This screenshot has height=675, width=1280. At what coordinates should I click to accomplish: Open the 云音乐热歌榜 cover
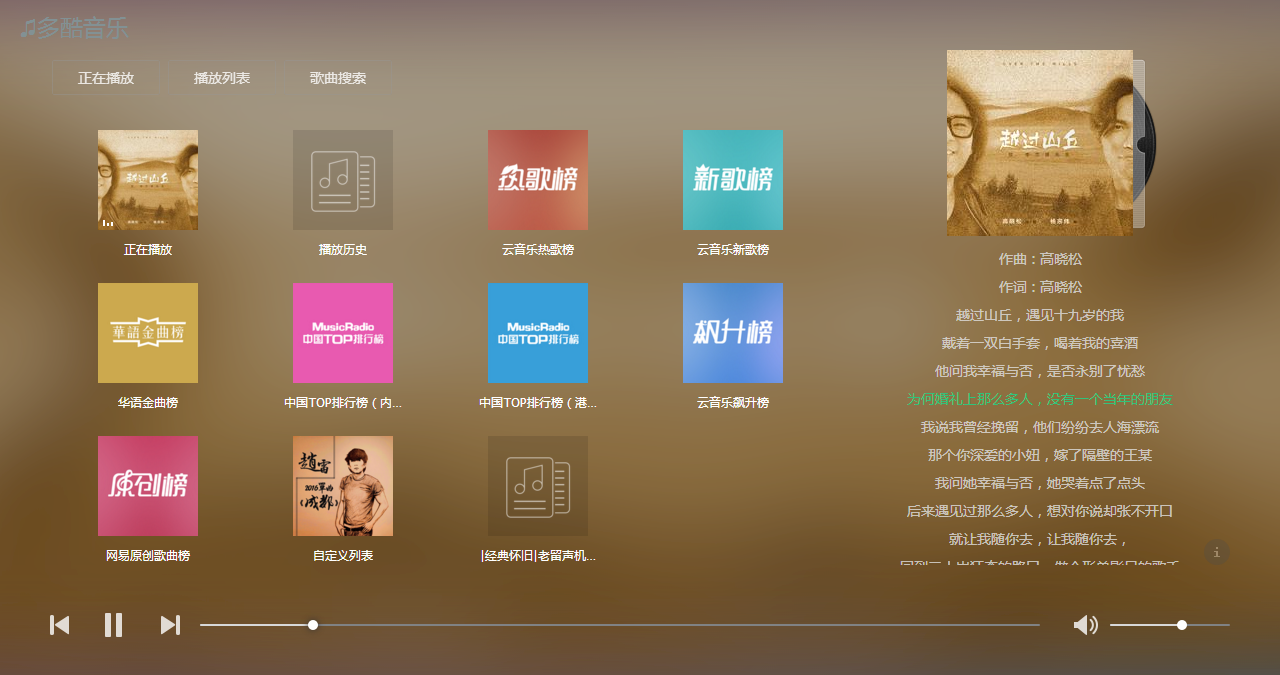click(x=538, y=180)
